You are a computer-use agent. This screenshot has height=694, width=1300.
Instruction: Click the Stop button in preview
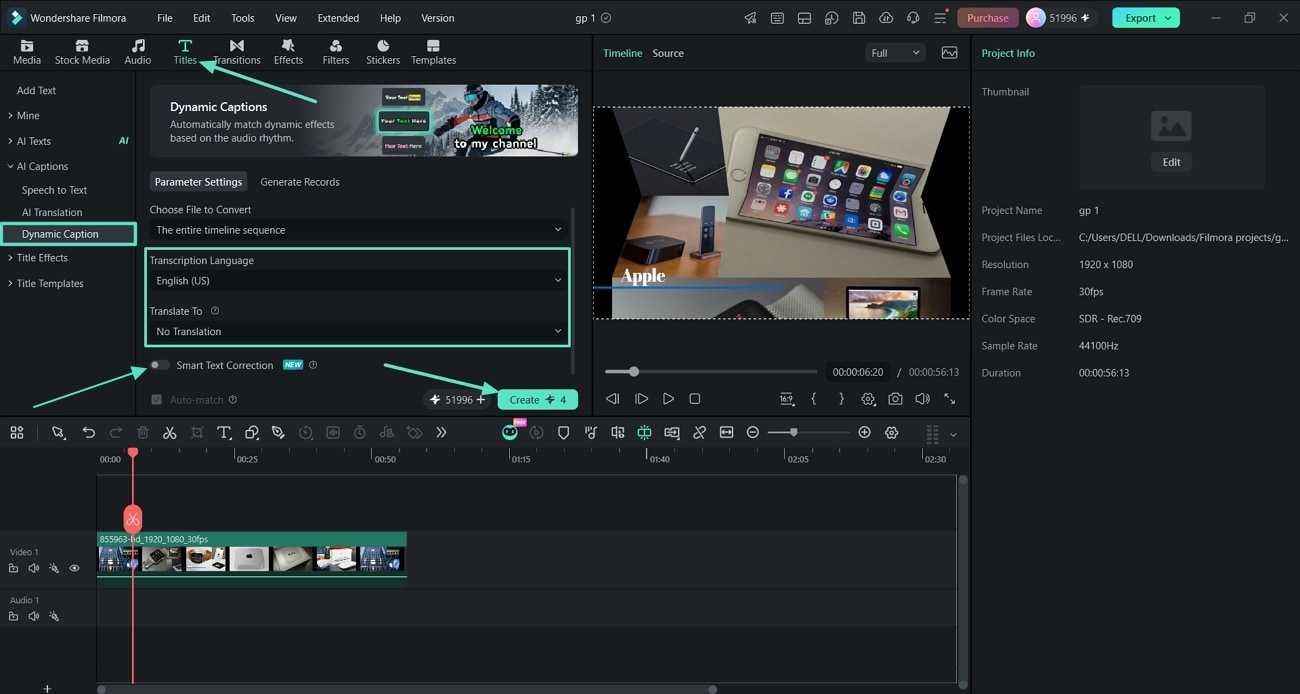(x=695, y=398)
